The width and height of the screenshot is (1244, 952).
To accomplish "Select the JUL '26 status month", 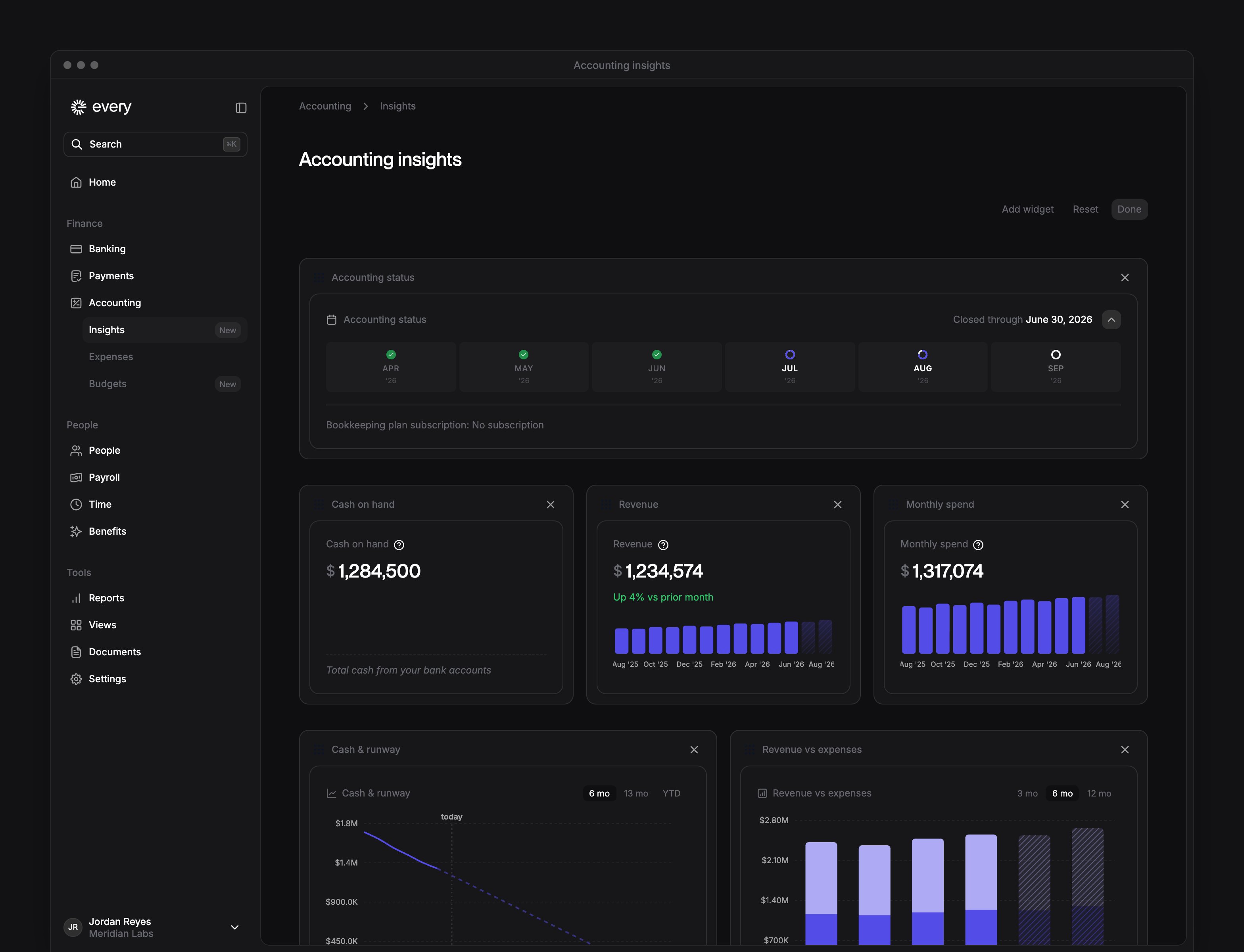I will point(790,367).
